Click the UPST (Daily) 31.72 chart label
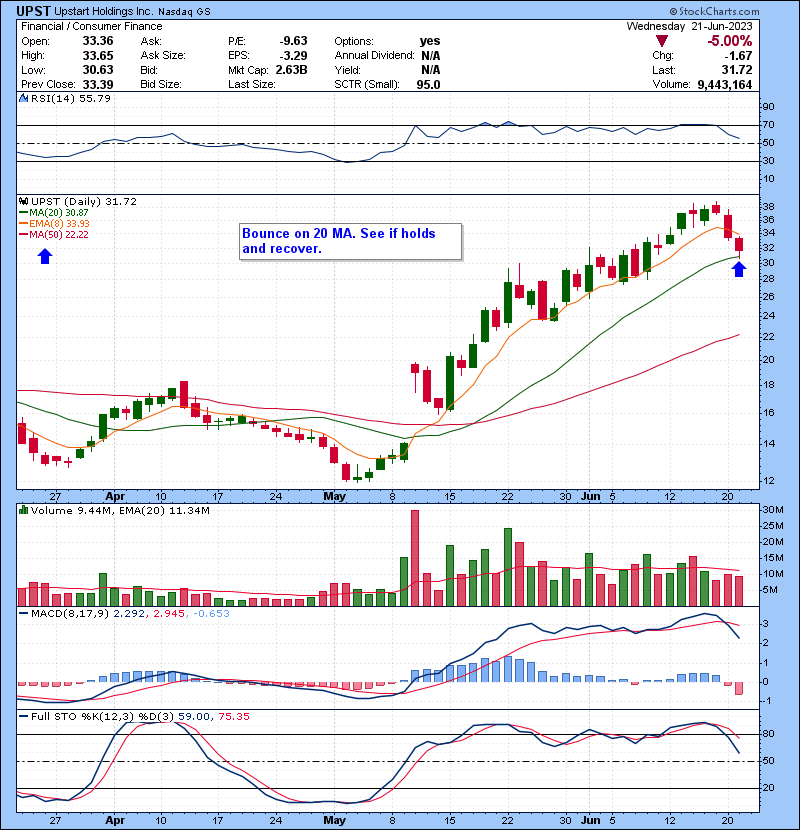 pos(84,201)
